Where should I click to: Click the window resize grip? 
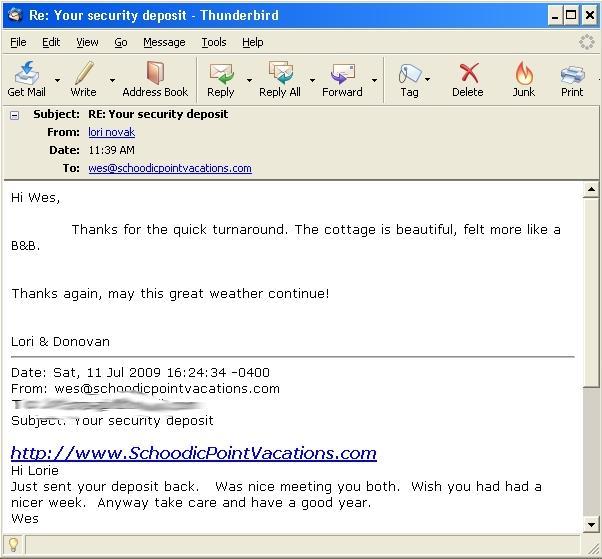click(x=594, y=551)
